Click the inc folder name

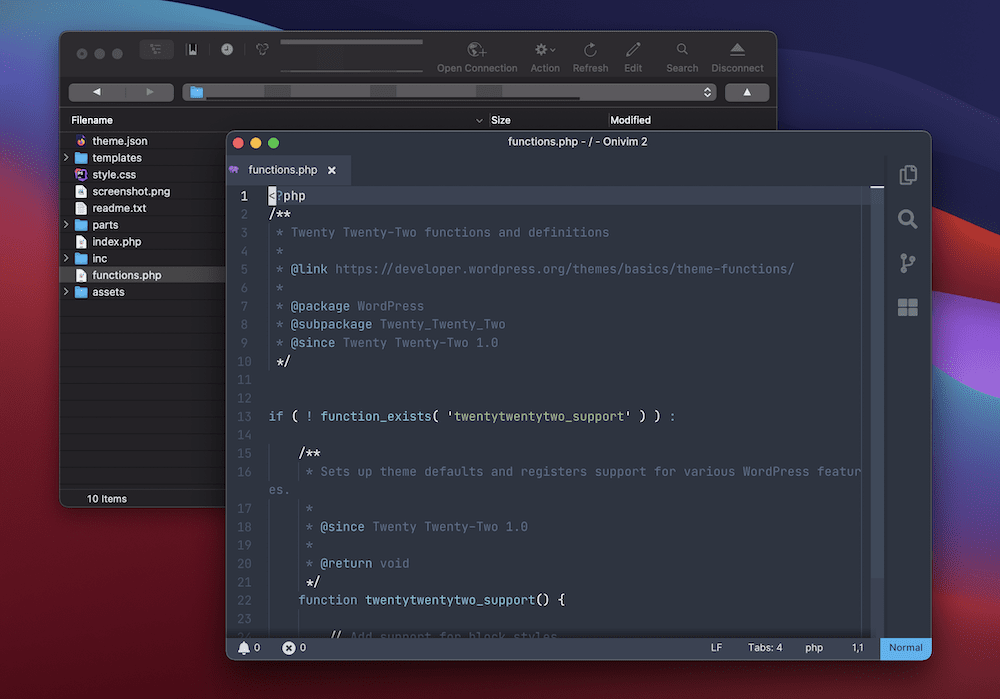99,258
